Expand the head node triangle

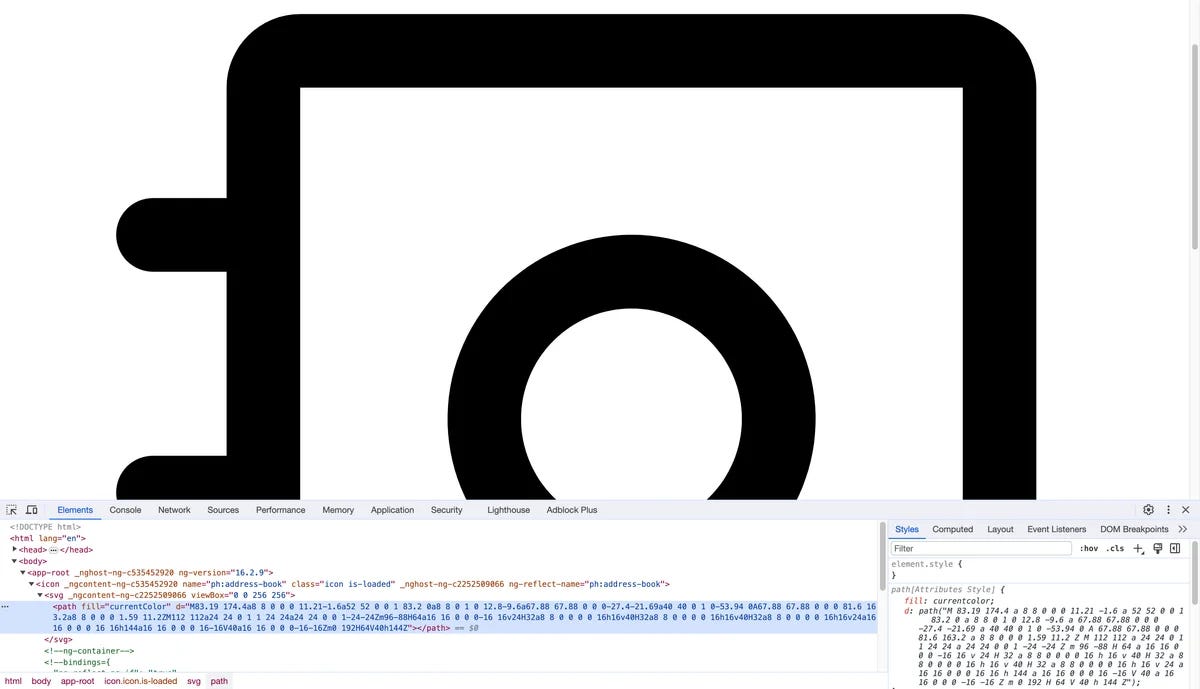pyautogui.click(x=15, y=549)
